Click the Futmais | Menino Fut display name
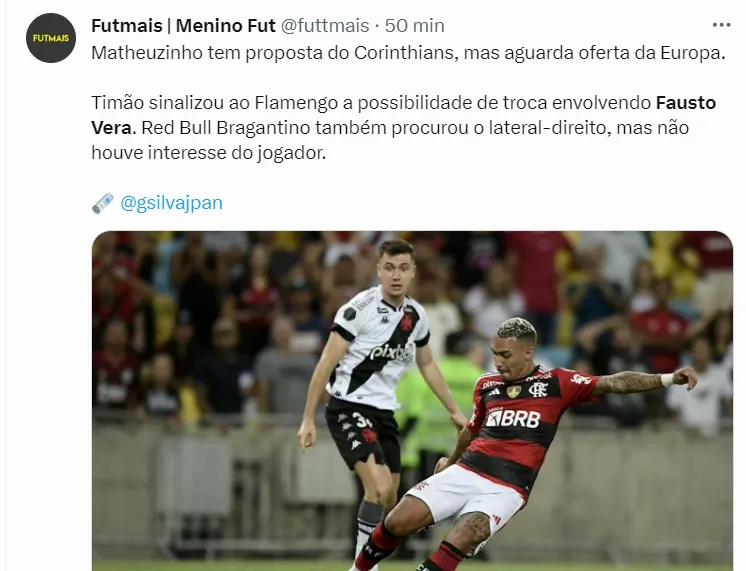This screenshot has width=746, height=571. pyautogui.click(x=183, y=26)
